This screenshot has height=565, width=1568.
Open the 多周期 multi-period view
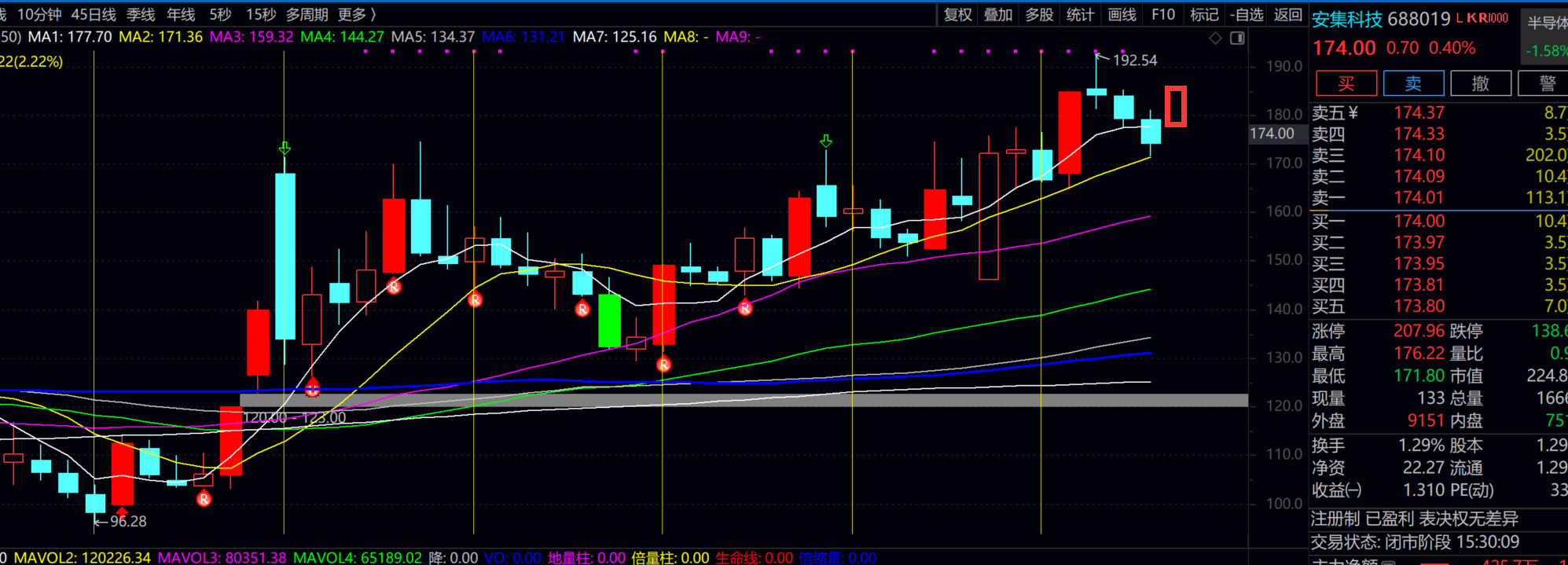coord(307,15)
